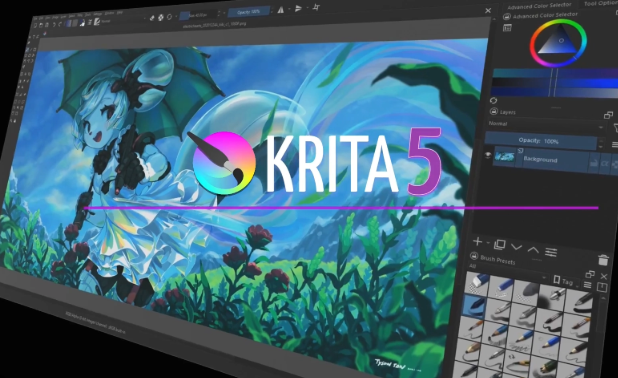Click the reload original preset icon

pos(169,17)
